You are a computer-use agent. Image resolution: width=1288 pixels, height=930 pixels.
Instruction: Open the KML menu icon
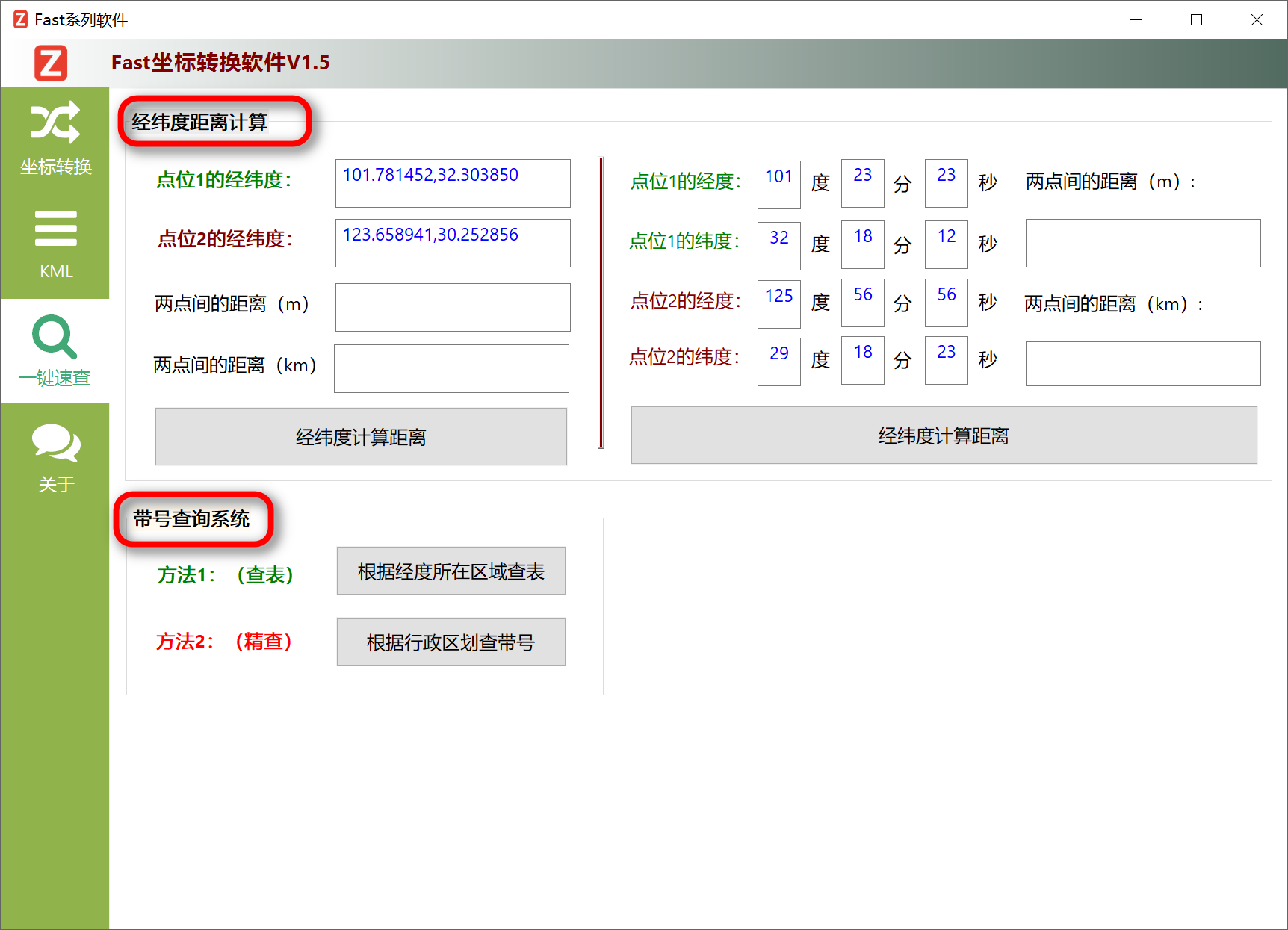[55, 228]
